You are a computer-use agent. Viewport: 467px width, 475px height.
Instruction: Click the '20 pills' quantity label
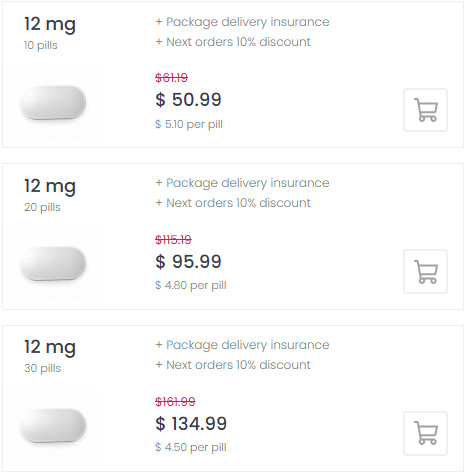tap(42, 207)
